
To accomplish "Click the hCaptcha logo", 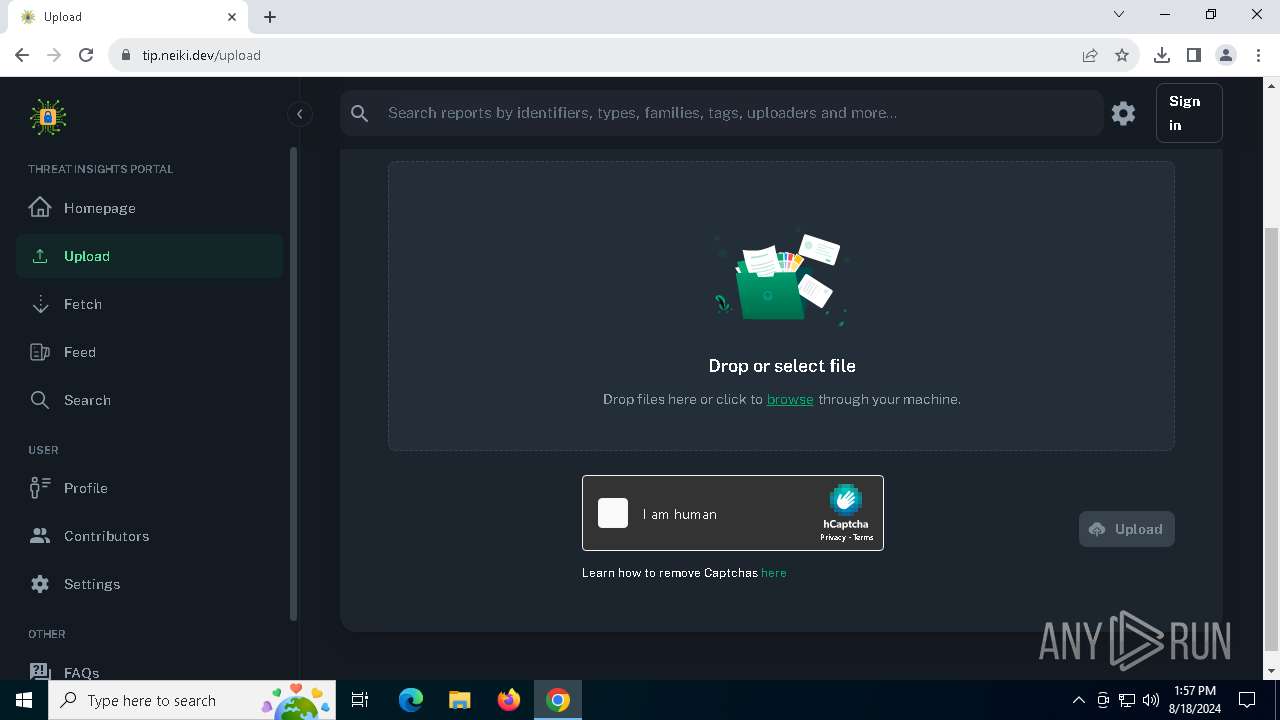I will click(845, 500).
